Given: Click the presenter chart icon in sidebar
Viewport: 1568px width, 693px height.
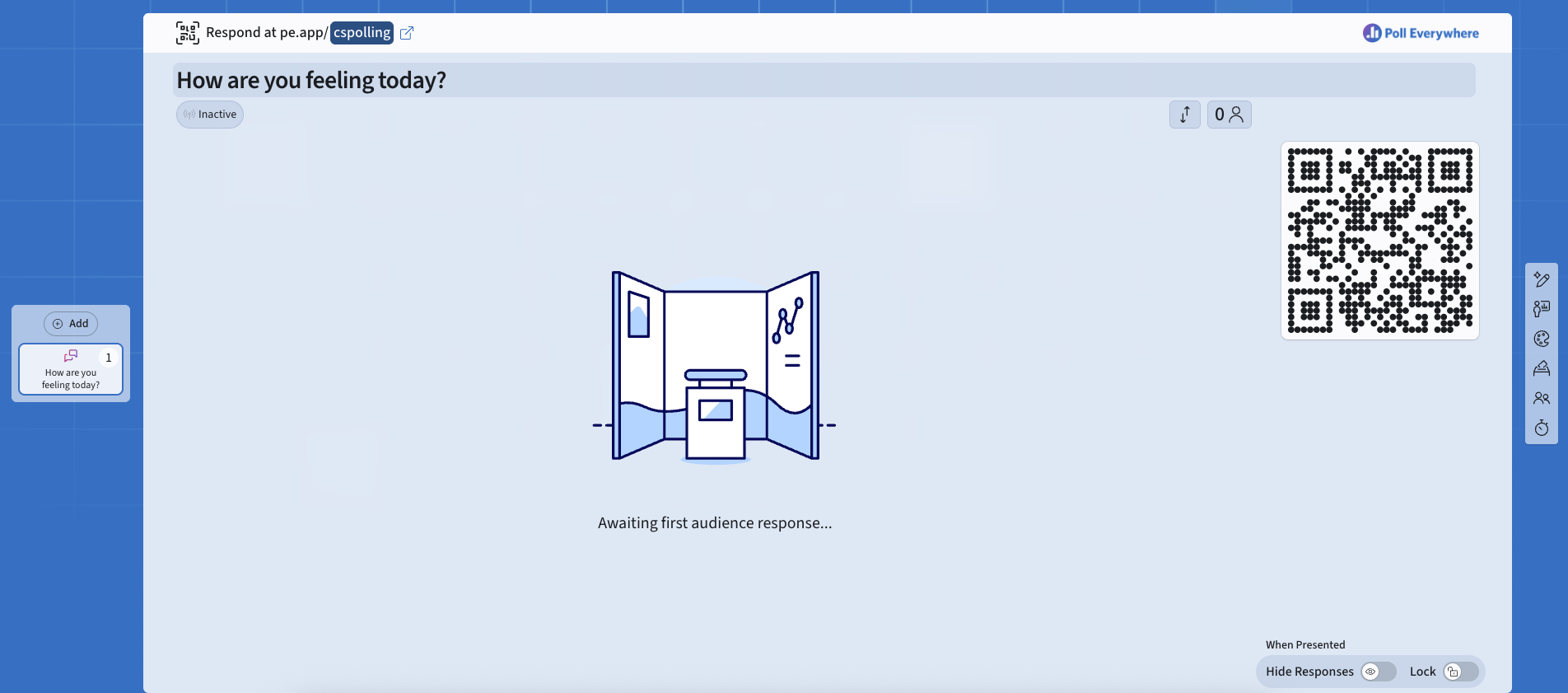Looking at the screenshot, I should [x=1542, y=309].
